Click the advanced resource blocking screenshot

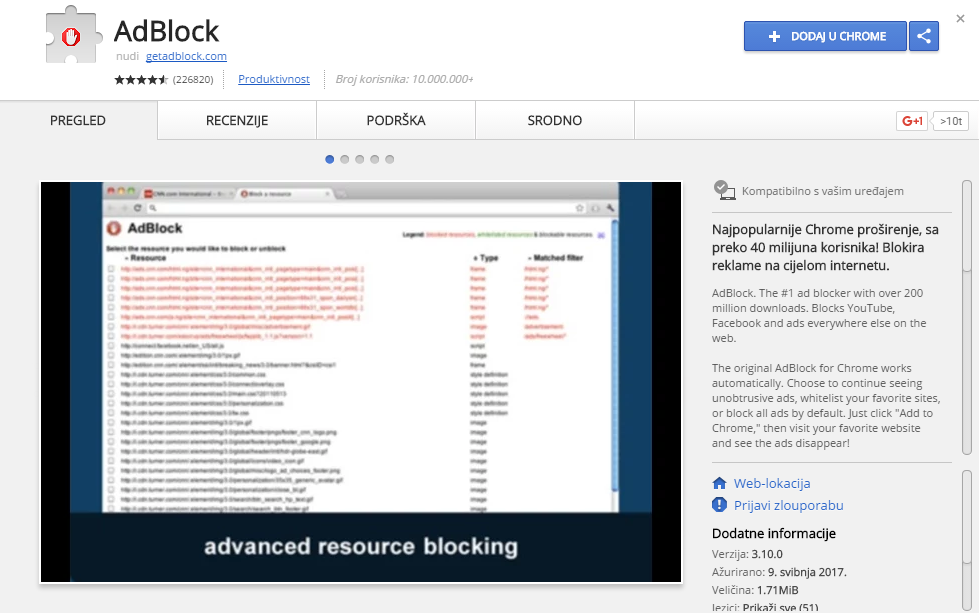tap(361, 382)
